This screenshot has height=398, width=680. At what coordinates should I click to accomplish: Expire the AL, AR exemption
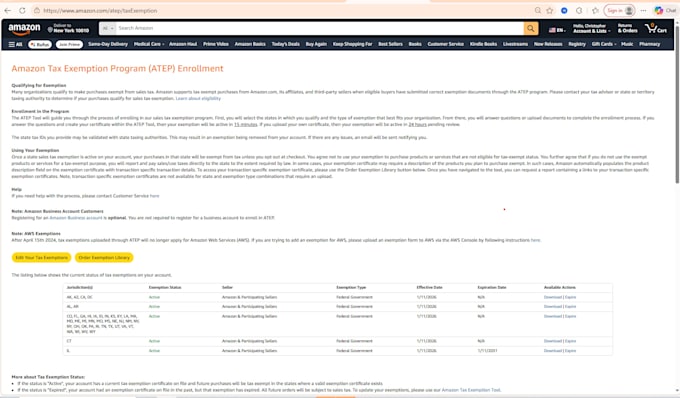[x=570, y=307]
